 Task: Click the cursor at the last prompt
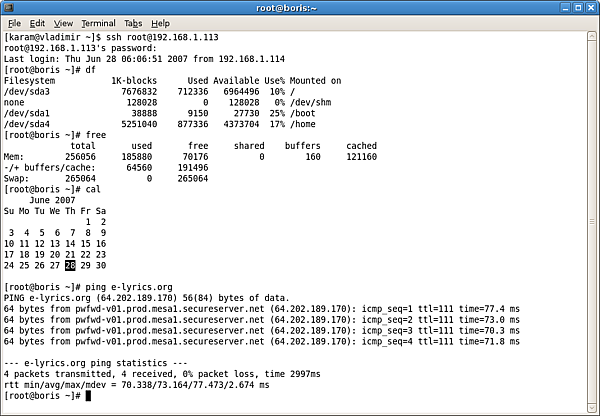coord(88,397)
